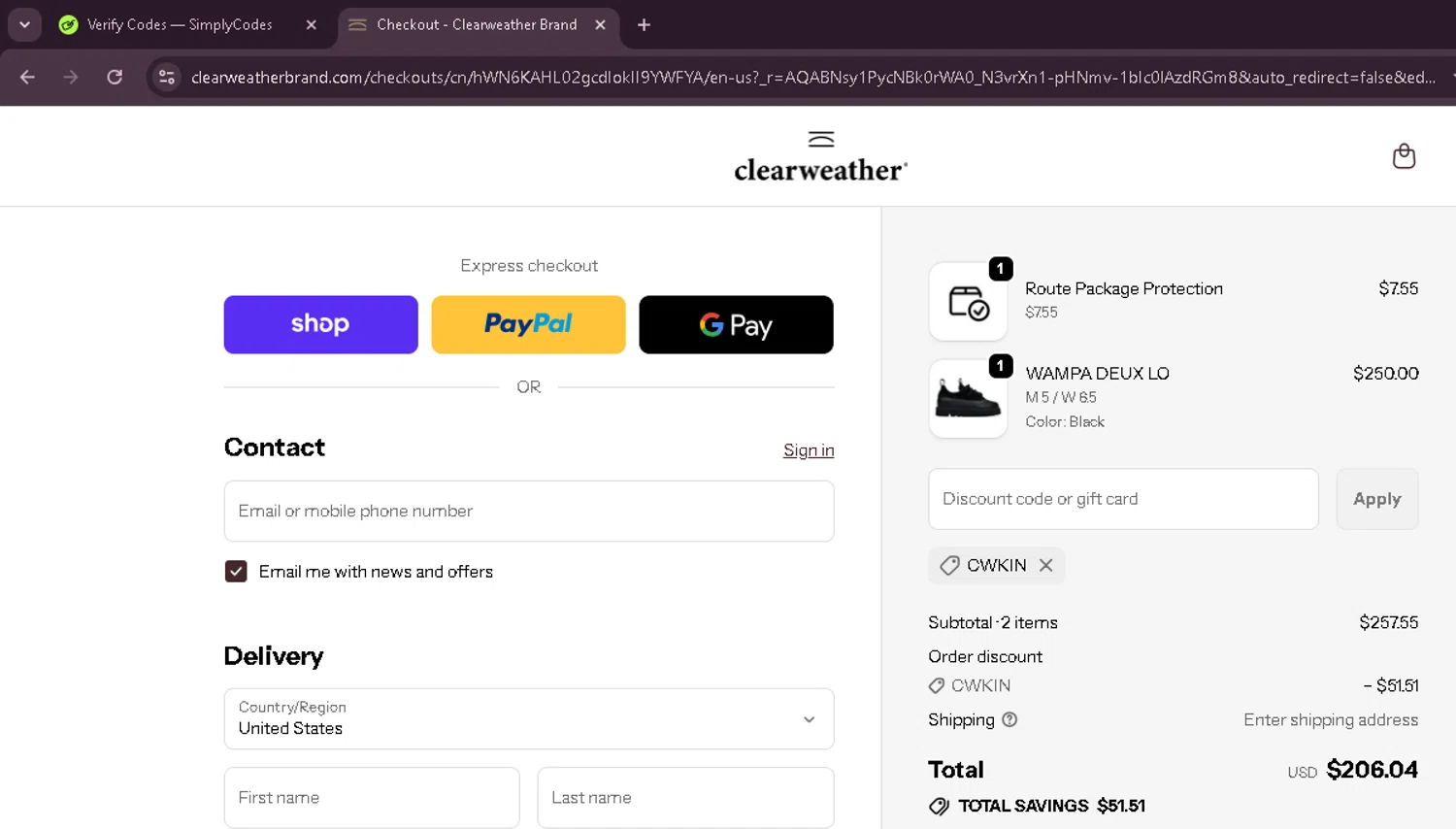Click the Route Package Protection title
This screenshot has height=829, width=1456.
pyautogui.click(x=1124, y=288)
